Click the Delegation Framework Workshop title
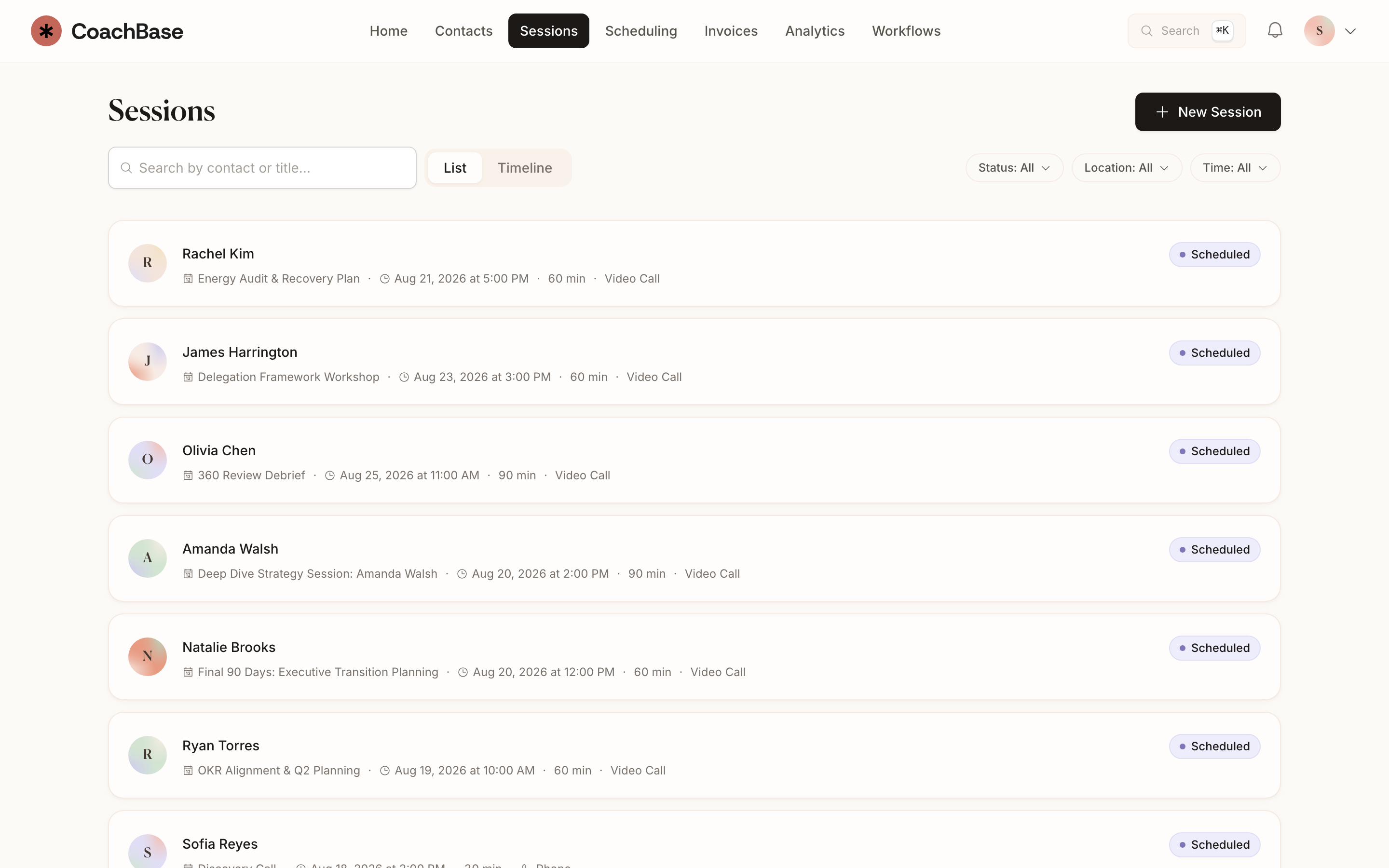 click(x=289, y=377)
